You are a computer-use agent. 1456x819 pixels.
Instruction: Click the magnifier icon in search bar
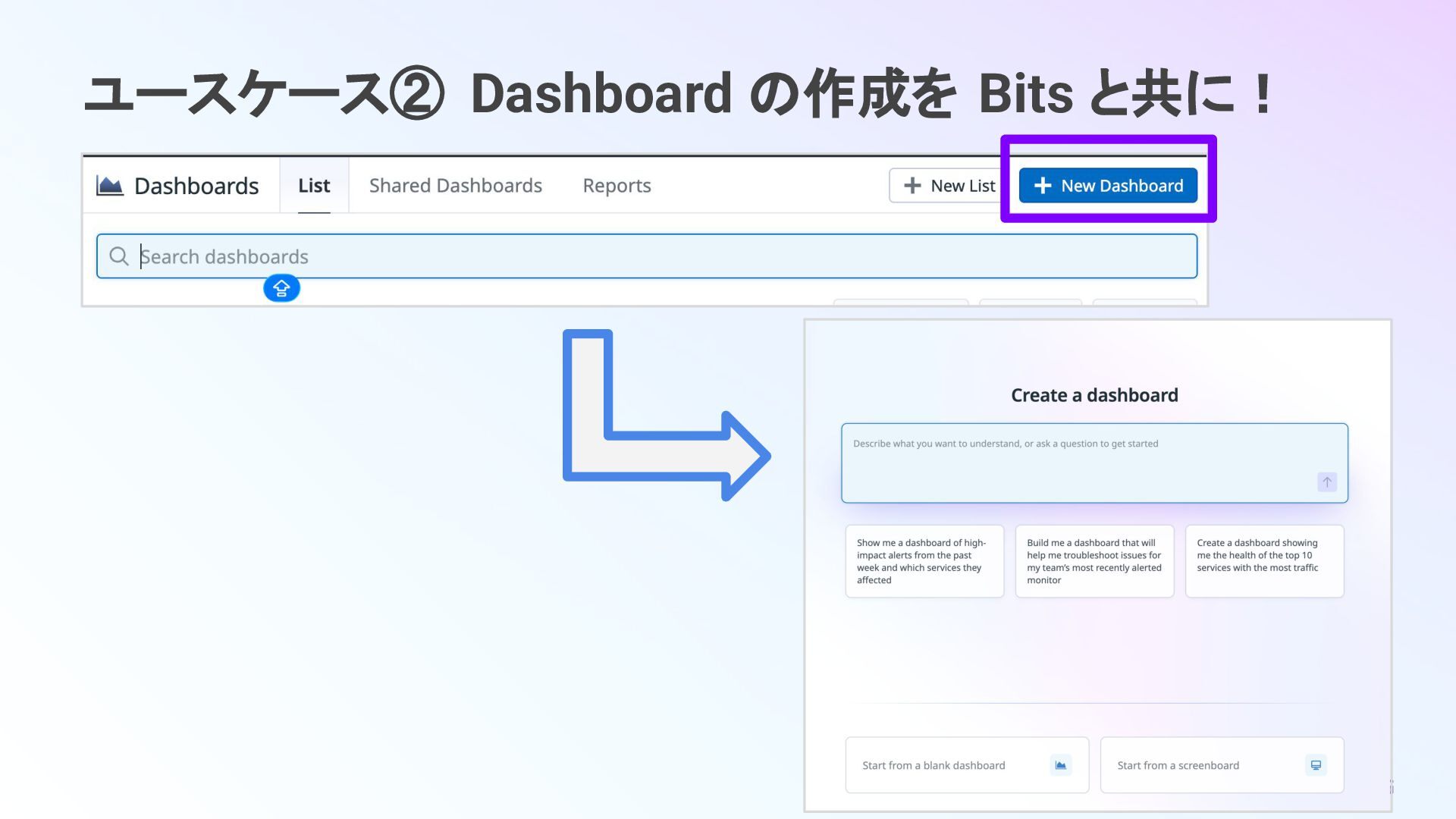(119, 256)
